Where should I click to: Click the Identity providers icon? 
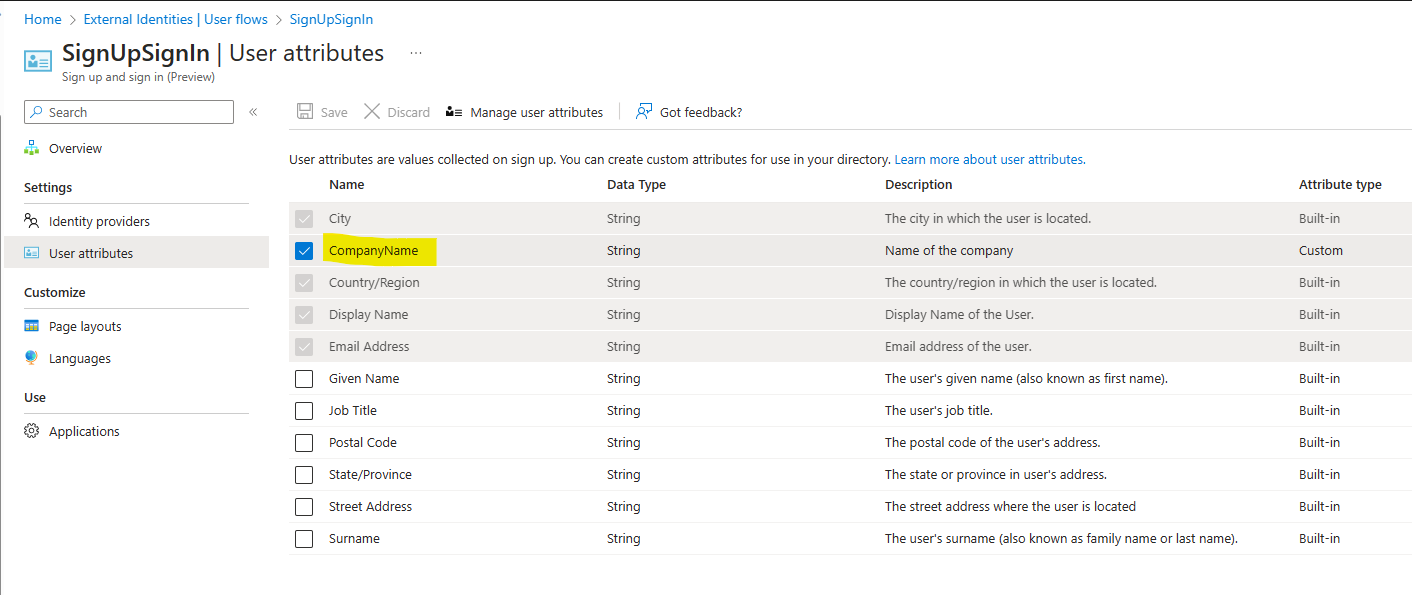(x=31, y=220)
